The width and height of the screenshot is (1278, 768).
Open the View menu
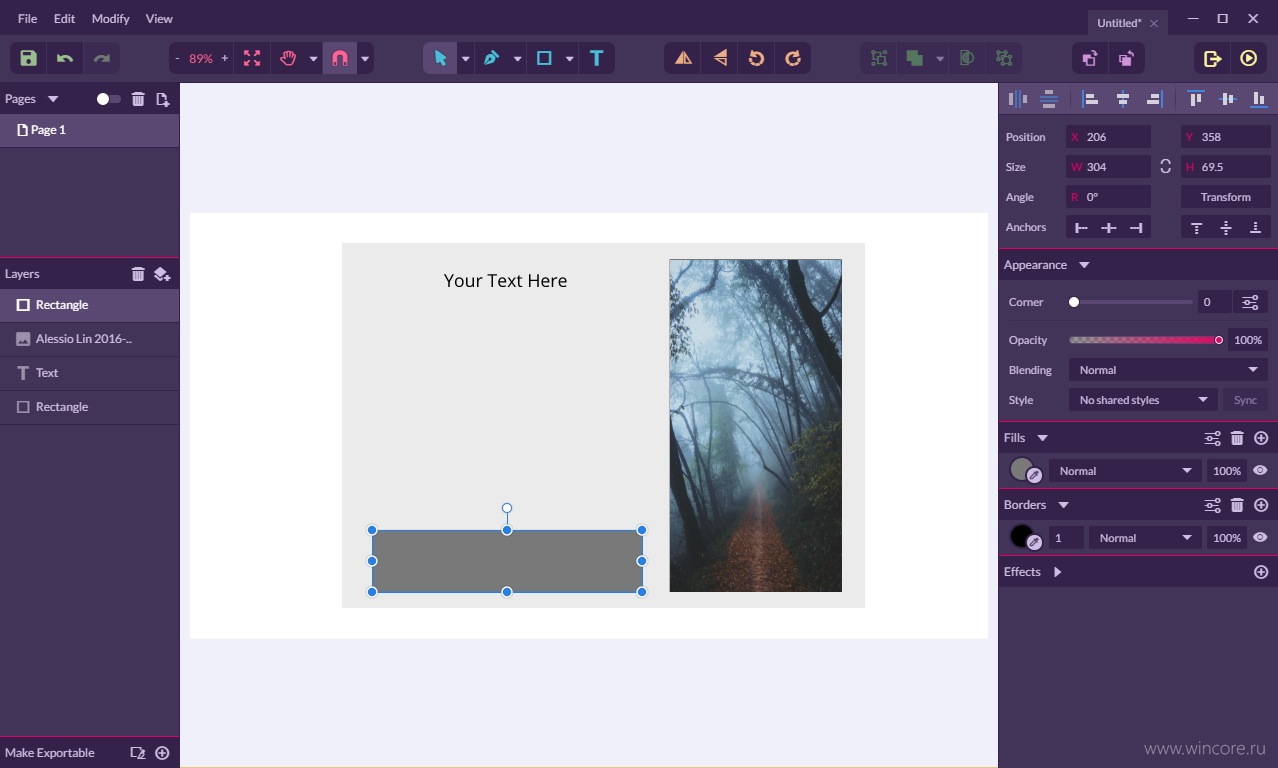(x=159, y=19)
